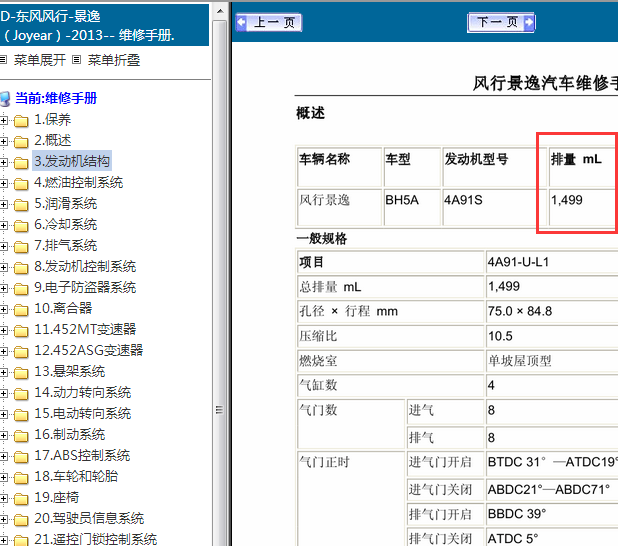This screenshot has width=618, height=546.
Task: Click the folder icon for 10.离合器
Action: 21,310
